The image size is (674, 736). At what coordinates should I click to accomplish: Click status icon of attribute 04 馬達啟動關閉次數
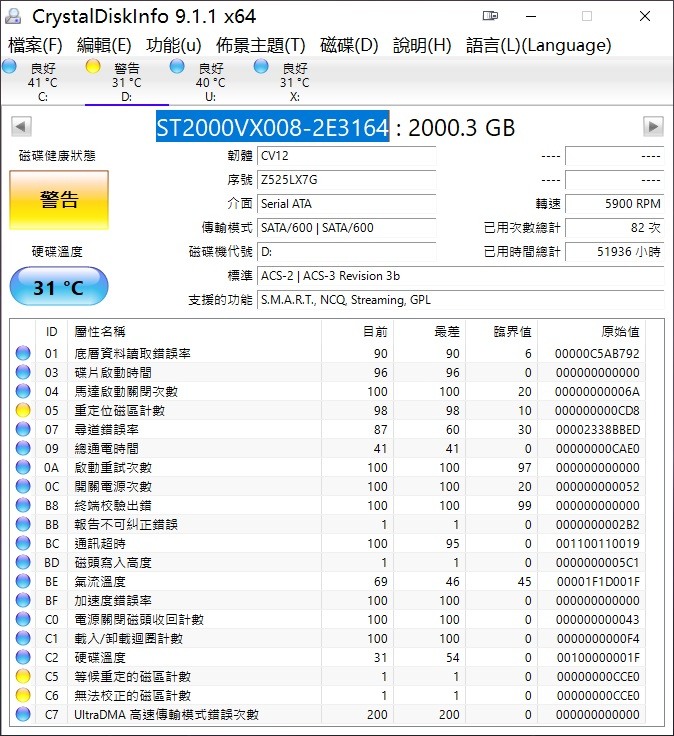pyautogui.click(x=23, y=391)
